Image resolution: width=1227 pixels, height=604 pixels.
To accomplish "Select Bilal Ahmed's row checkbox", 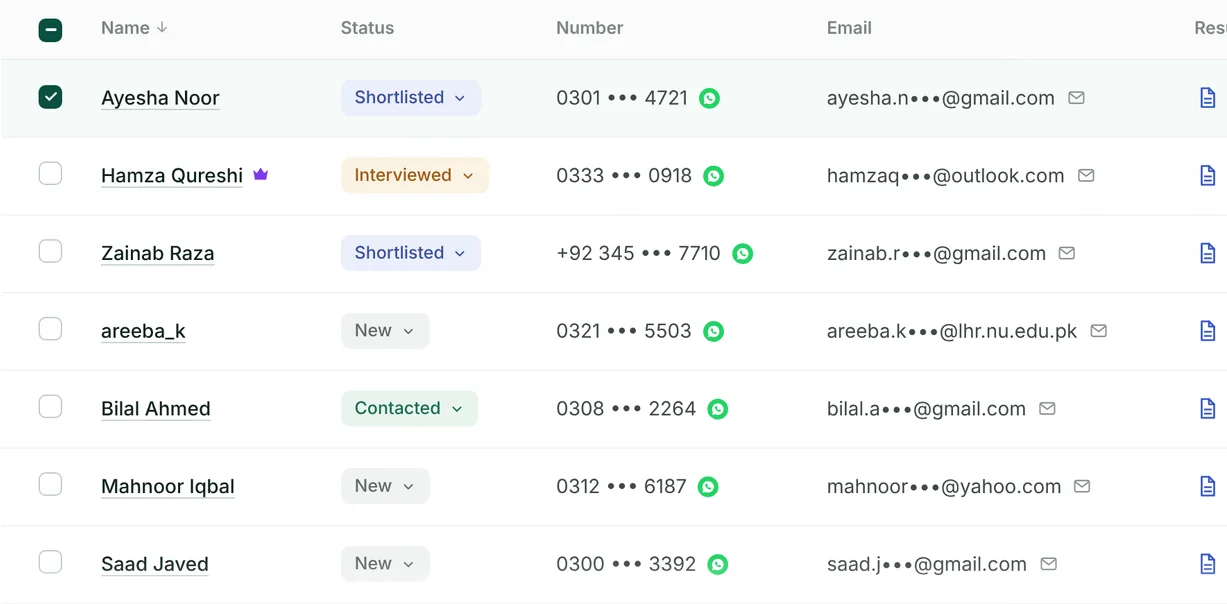I will (x=50, y=407).
